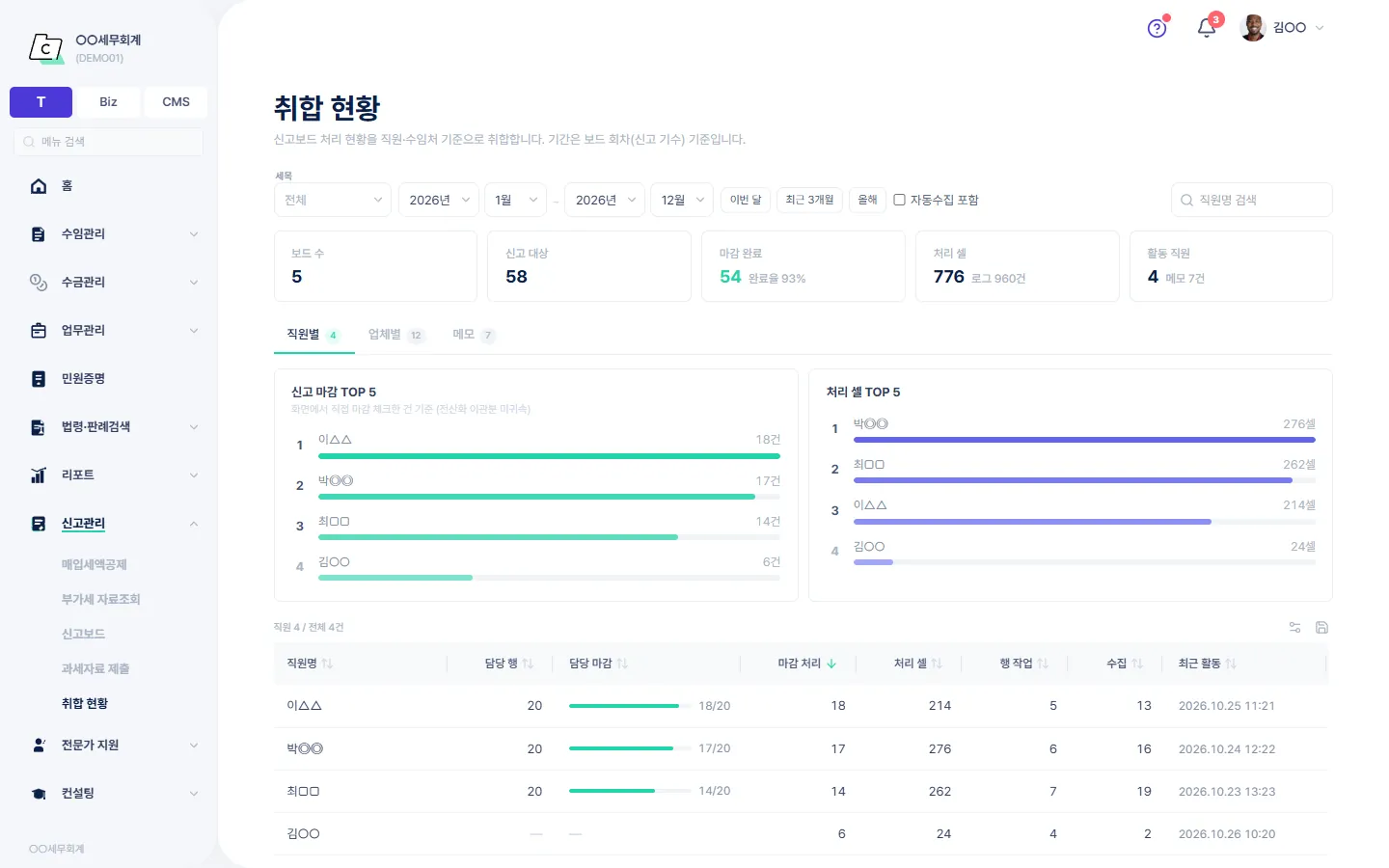The height and width of the screenshot is (868, 1389).
Task: Open 부가세 자료조회 submenu link
Action: [100, 600]
